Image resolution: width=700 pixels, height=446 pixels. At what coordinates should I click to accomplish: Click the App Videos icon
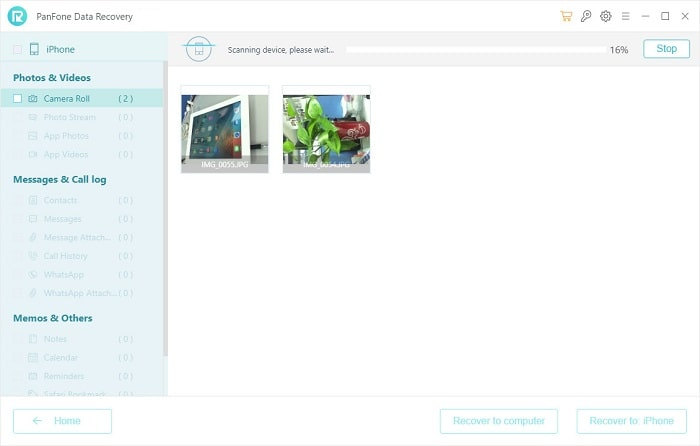tap(33, 154)
